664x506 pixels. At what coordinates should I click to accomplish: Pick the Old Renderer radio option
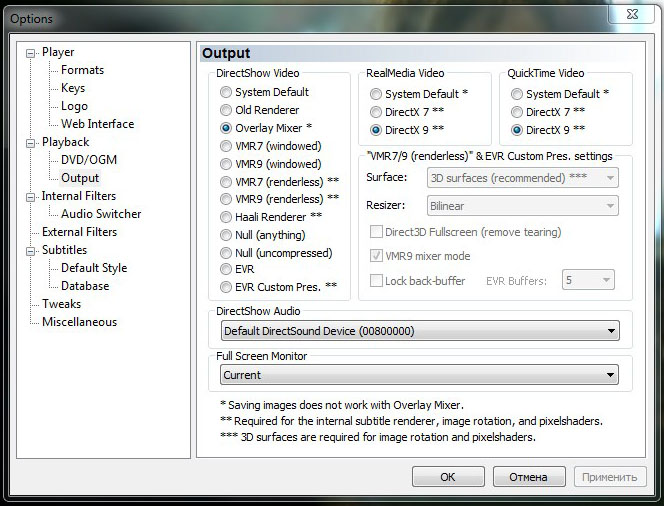[x=226, y=110]
